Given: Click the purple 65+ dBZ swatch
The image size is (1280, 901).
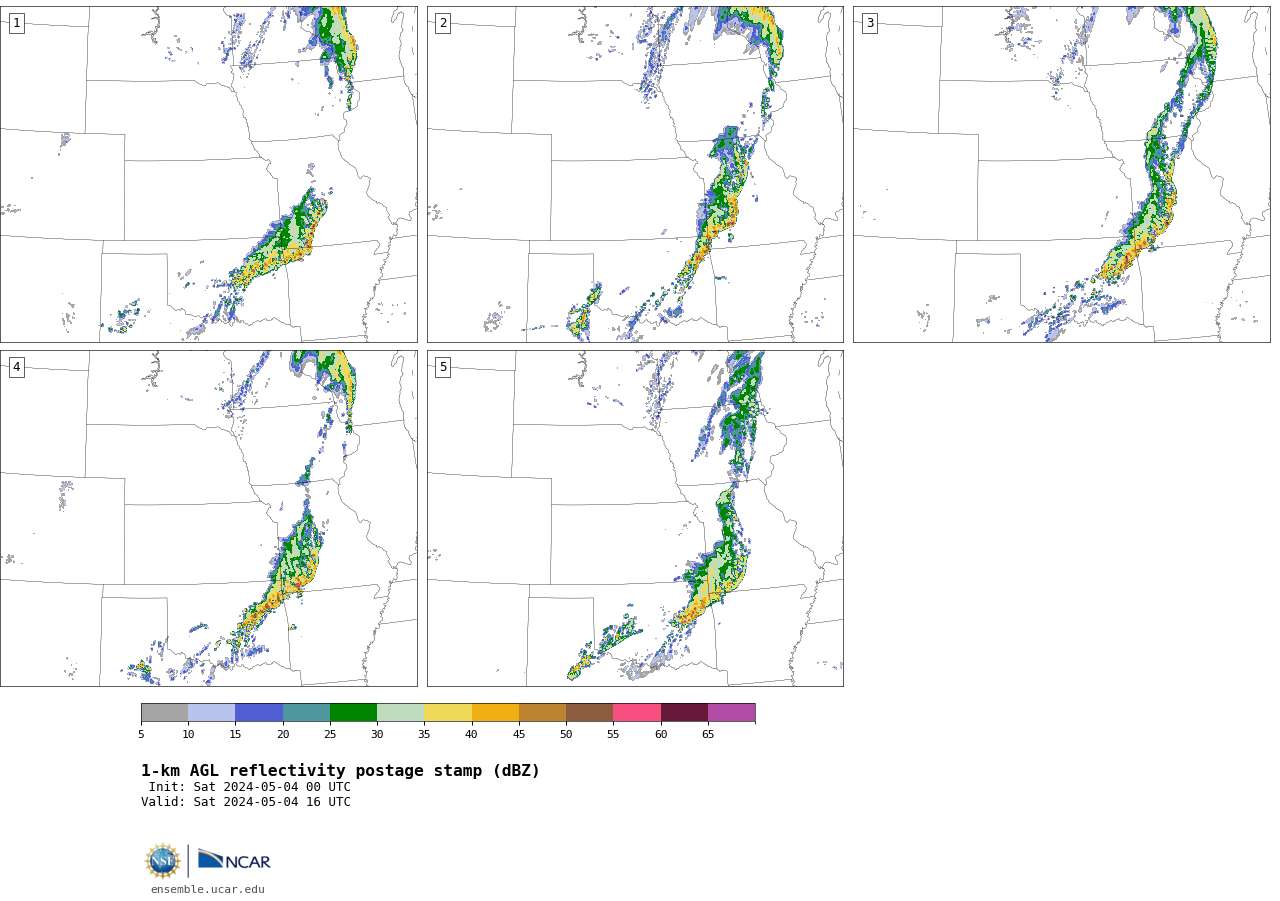Looking at the screenshot, I should point(731,712).
